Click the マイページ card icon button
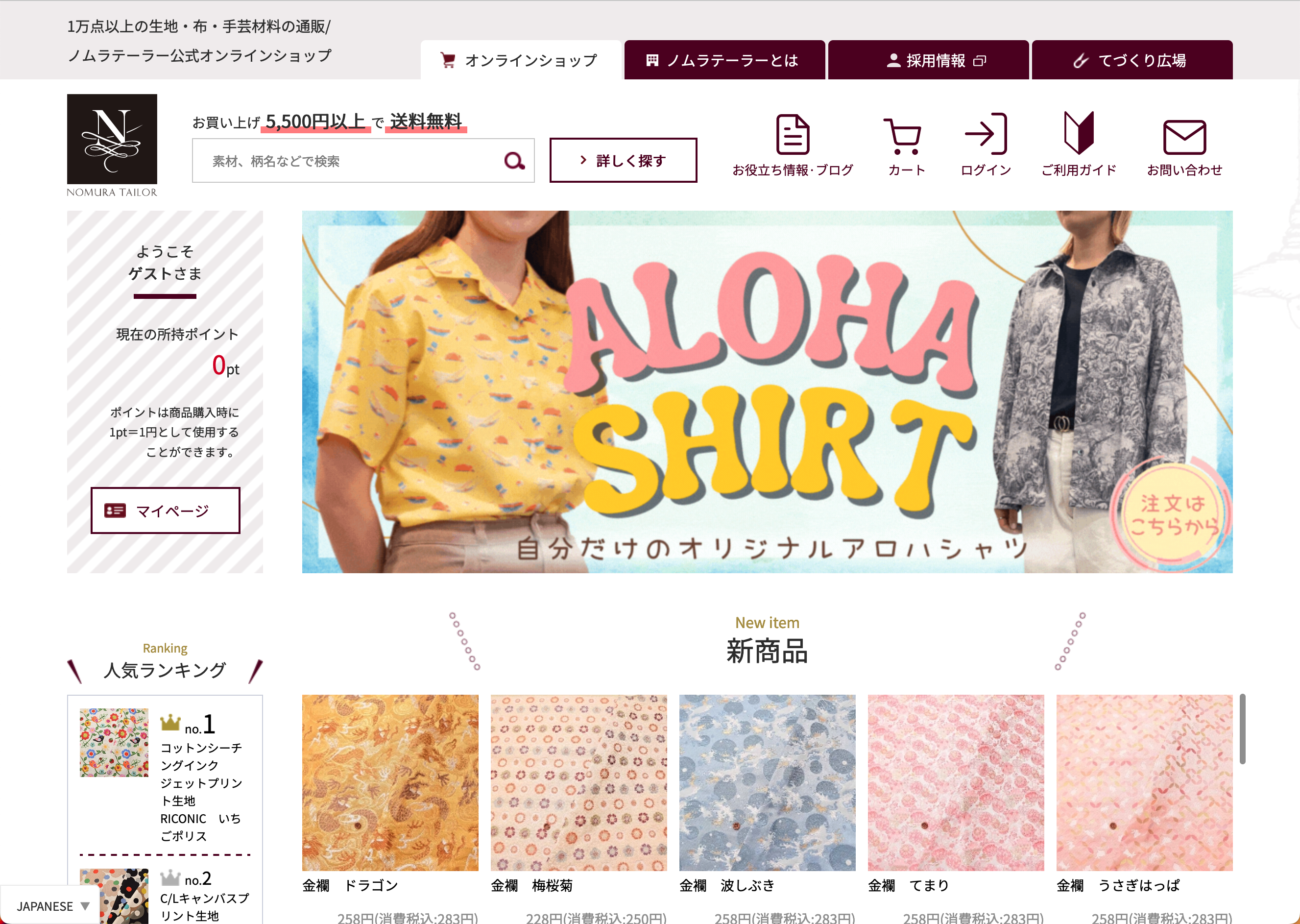 [x=166, y=511]
